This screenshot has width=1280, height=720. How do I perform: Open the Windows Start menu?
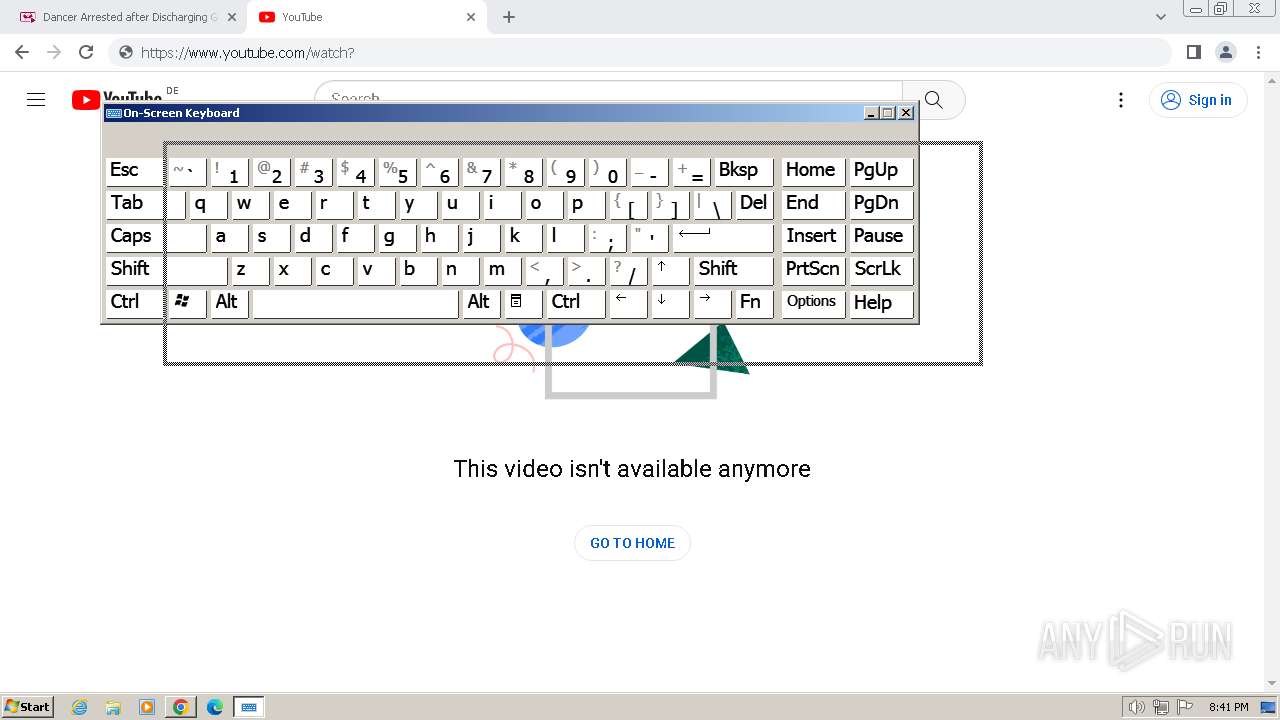tap(27, 706)
